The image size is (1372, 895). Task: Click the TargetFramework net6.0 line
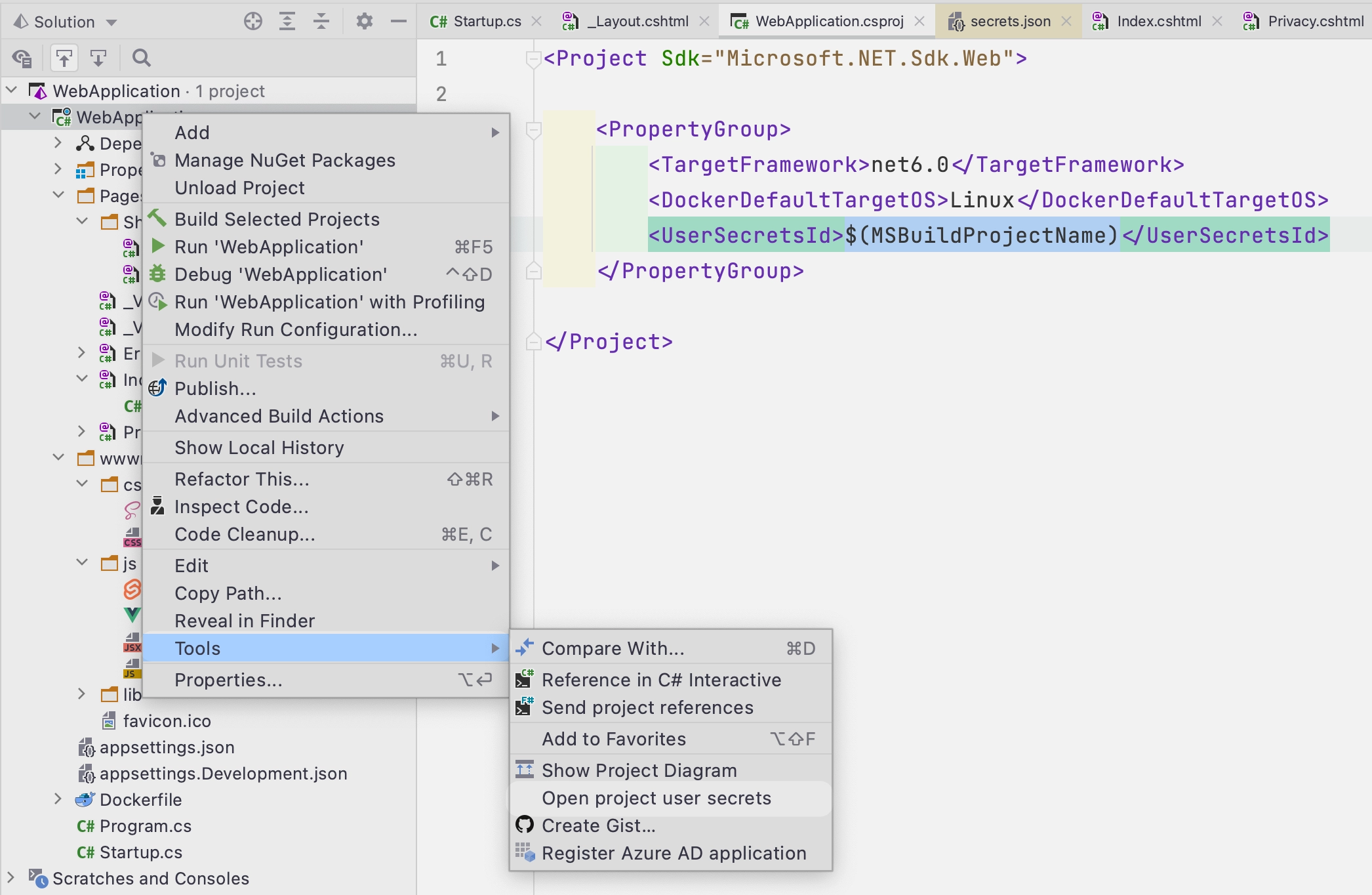pos(916,164)
